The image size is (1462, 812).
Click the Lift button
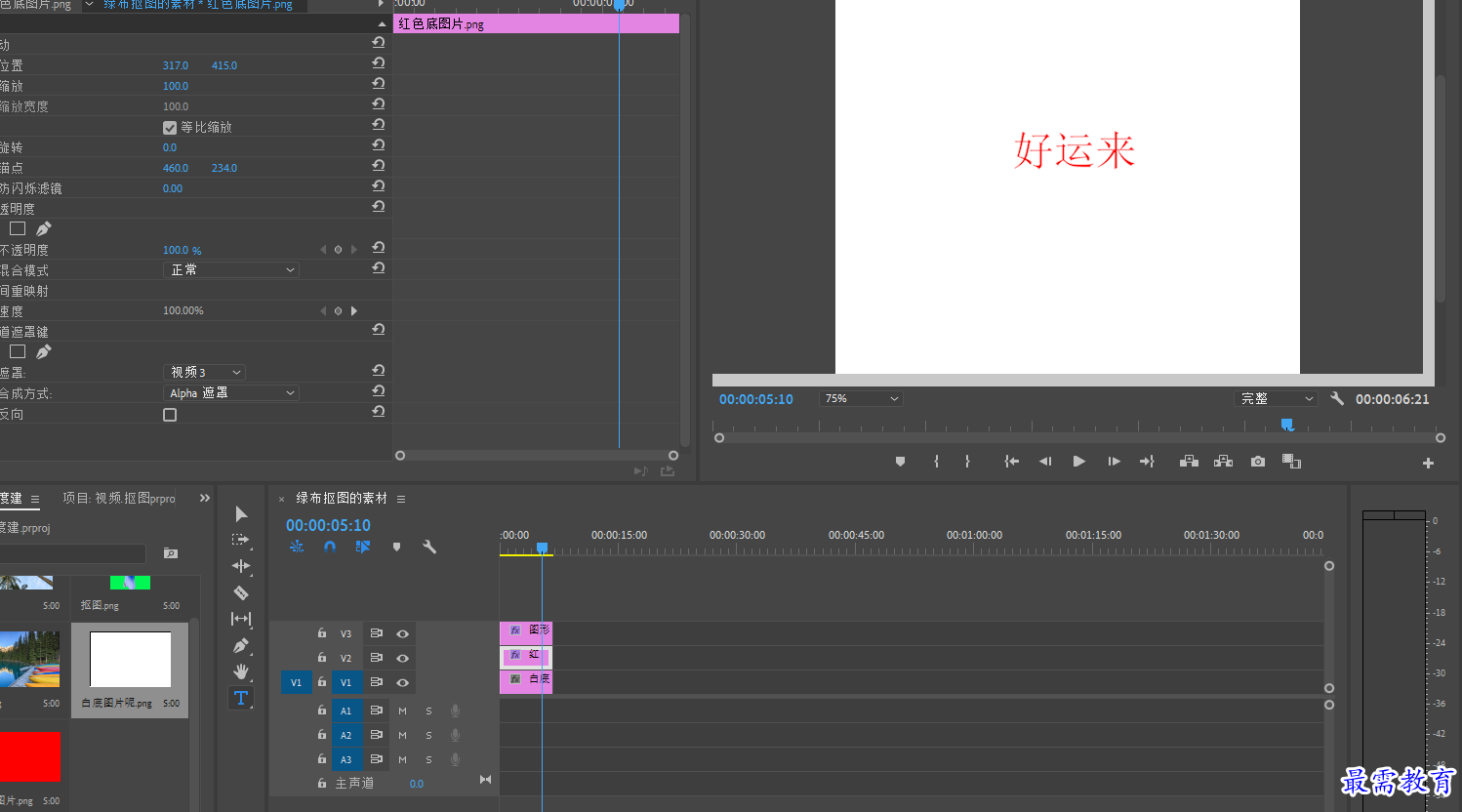pyautogui.click(x=1189, y=462)
